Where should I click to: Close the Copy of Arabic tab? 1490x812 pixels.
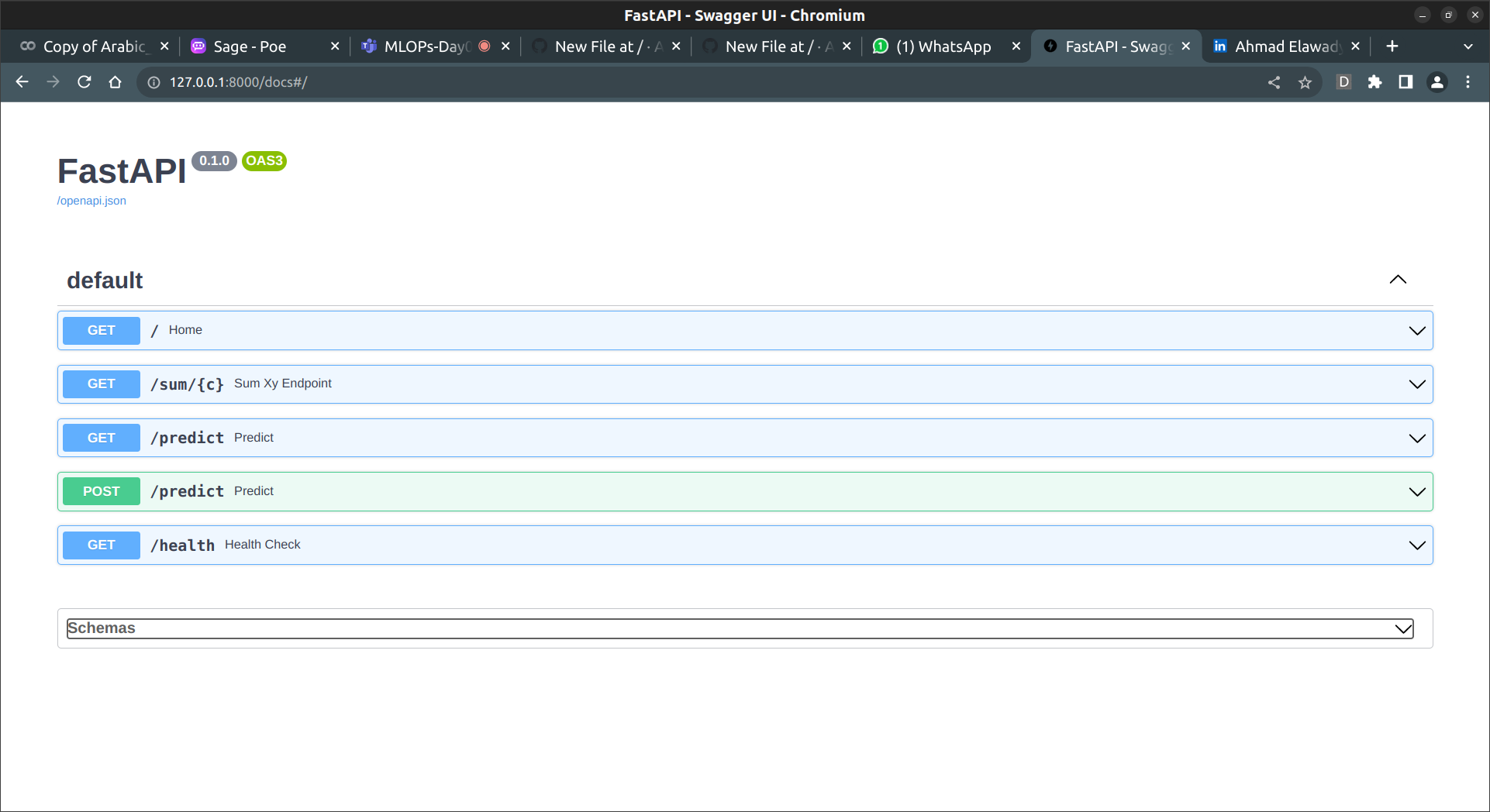[x=164, y=46]
